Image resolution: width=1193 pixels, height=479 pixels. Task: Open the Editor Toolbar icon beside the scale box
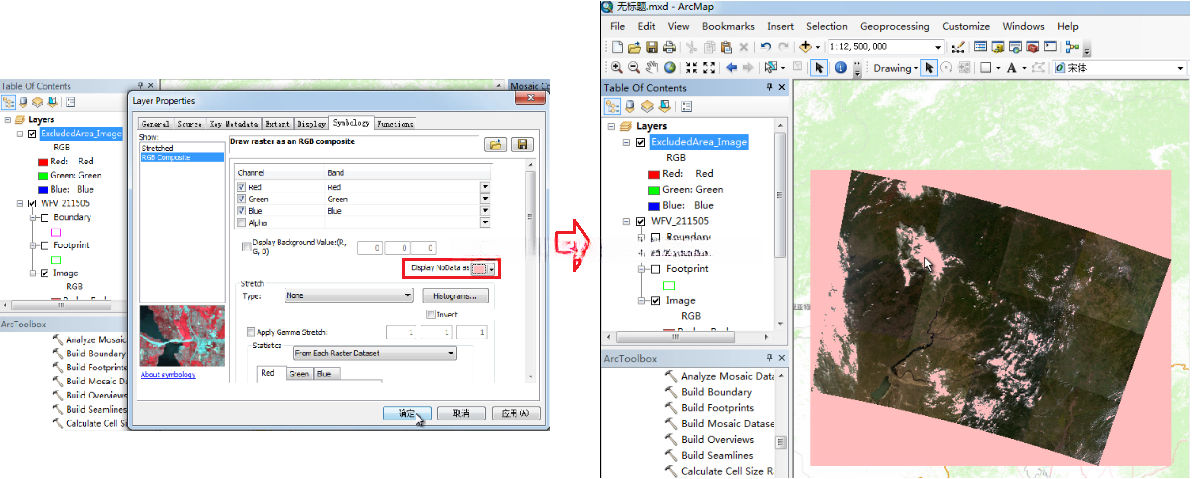coord(959,47)
